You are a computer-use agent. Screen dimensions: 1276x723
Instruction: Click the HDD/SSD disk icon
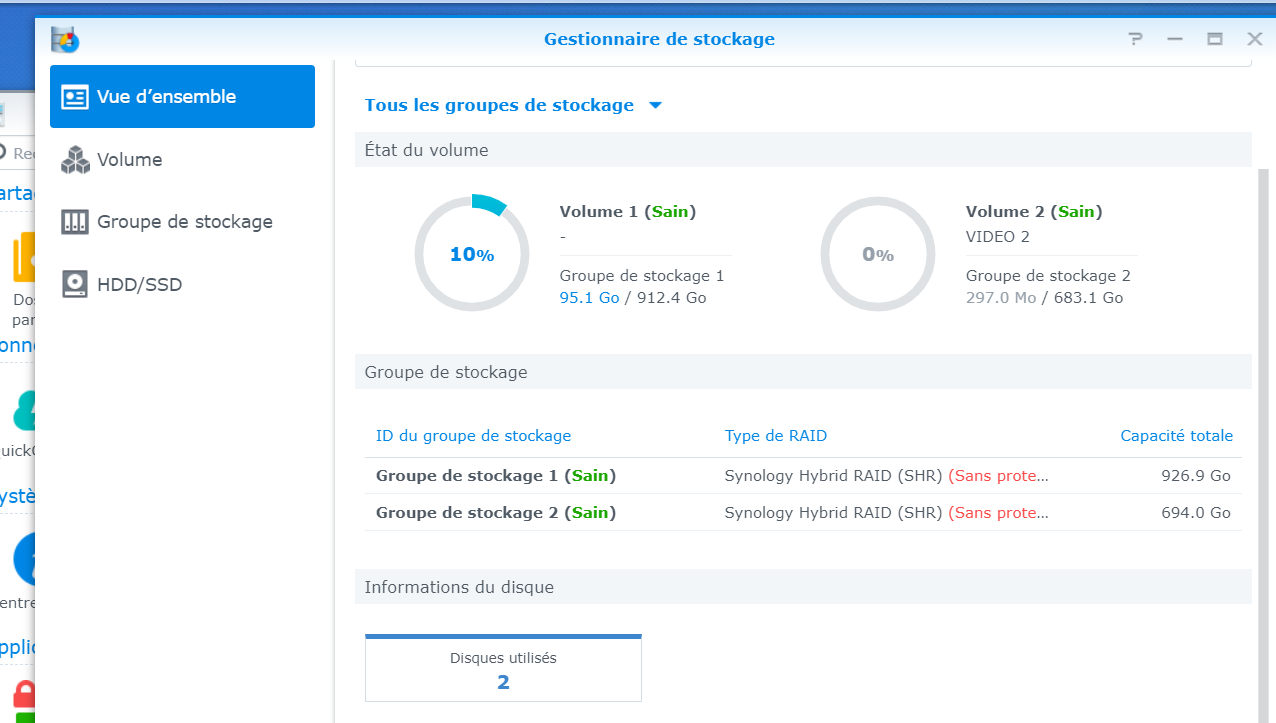click(75, 285)
